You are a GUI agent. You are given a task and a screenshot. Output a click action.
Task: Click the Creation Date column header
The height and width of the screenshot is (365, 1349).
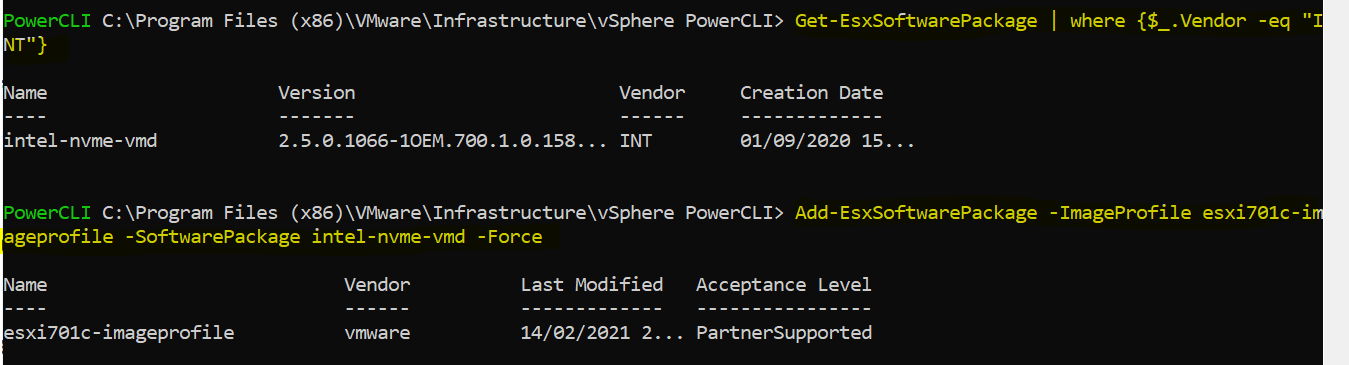[811, 93]
